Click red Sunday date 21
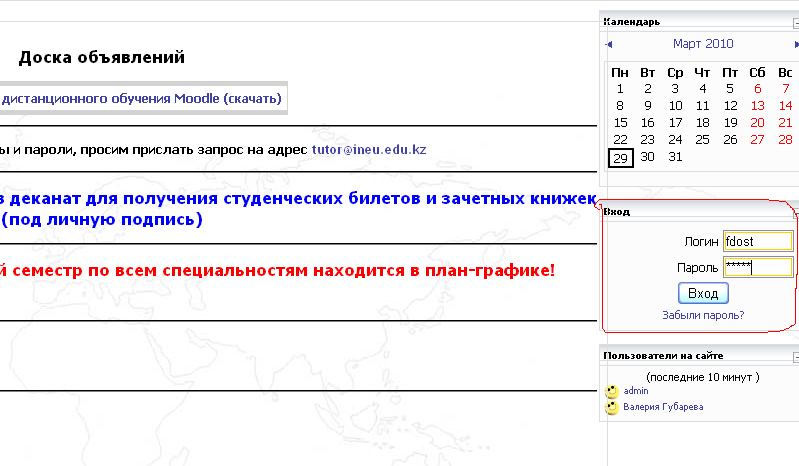The height and width of the screenshot is (466, 799). click(x=786, y=123)
